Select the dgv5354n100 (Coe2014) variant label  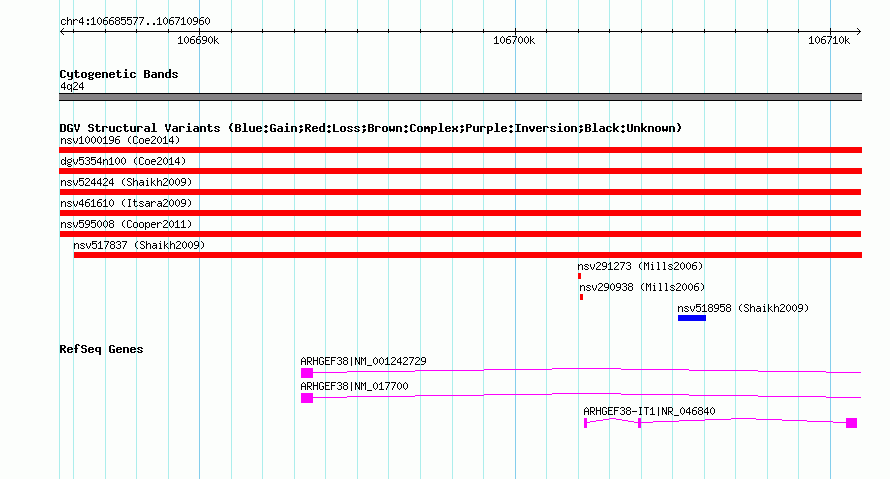coord(123,161)
